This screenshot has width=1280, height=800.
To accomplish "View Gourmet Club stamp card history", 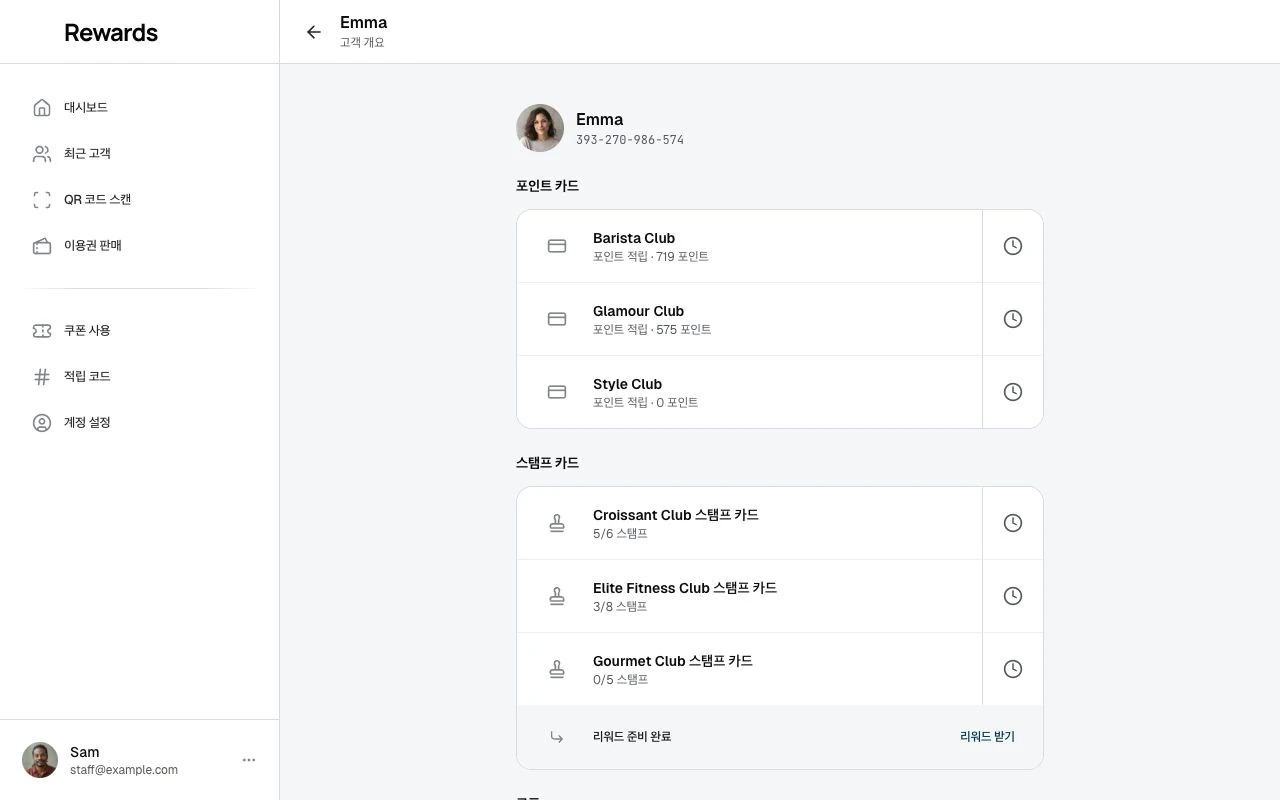I will (1013, 669).
